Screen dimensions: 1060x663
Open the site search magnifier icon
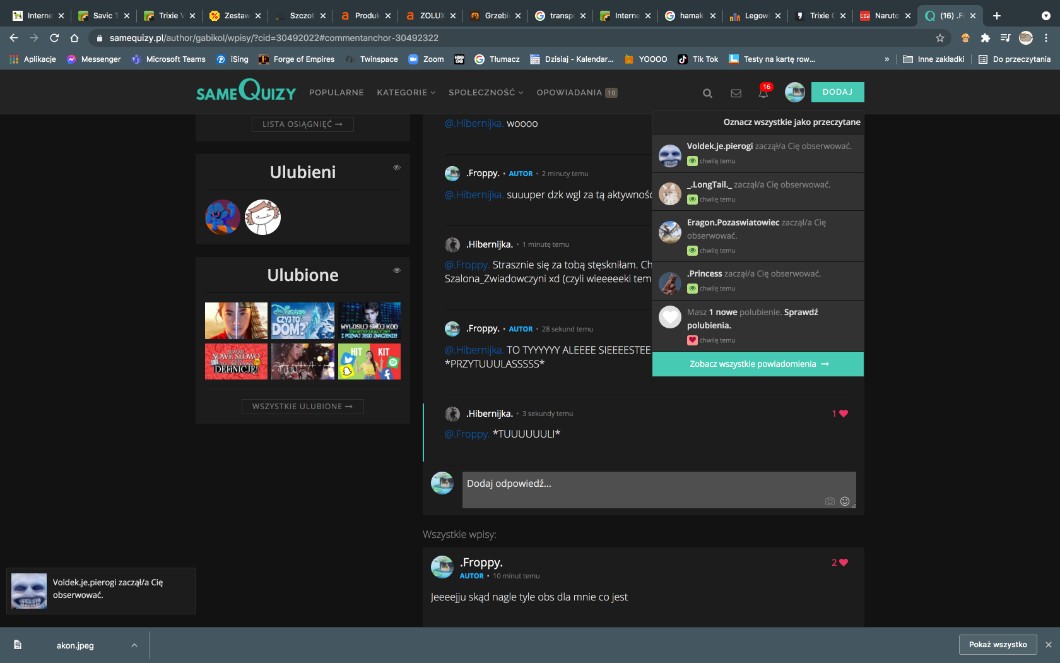pos(708,93)
